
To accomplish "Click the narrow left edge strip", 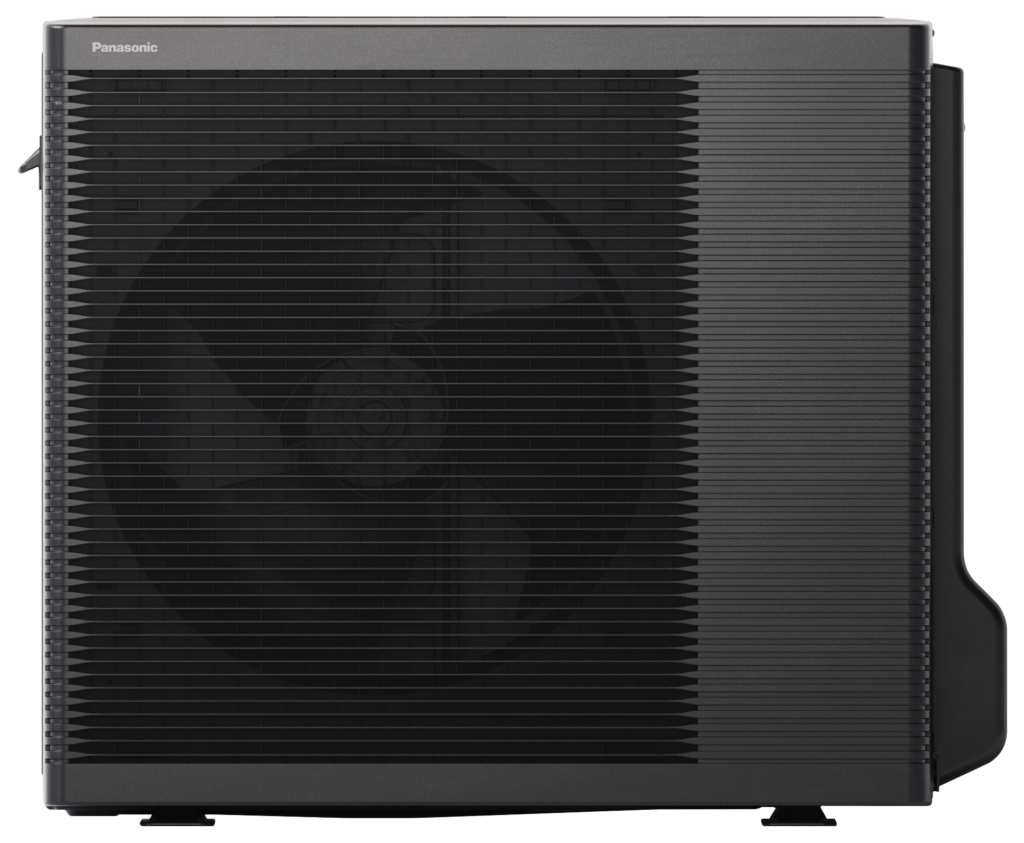I will (x=48, y=400).
